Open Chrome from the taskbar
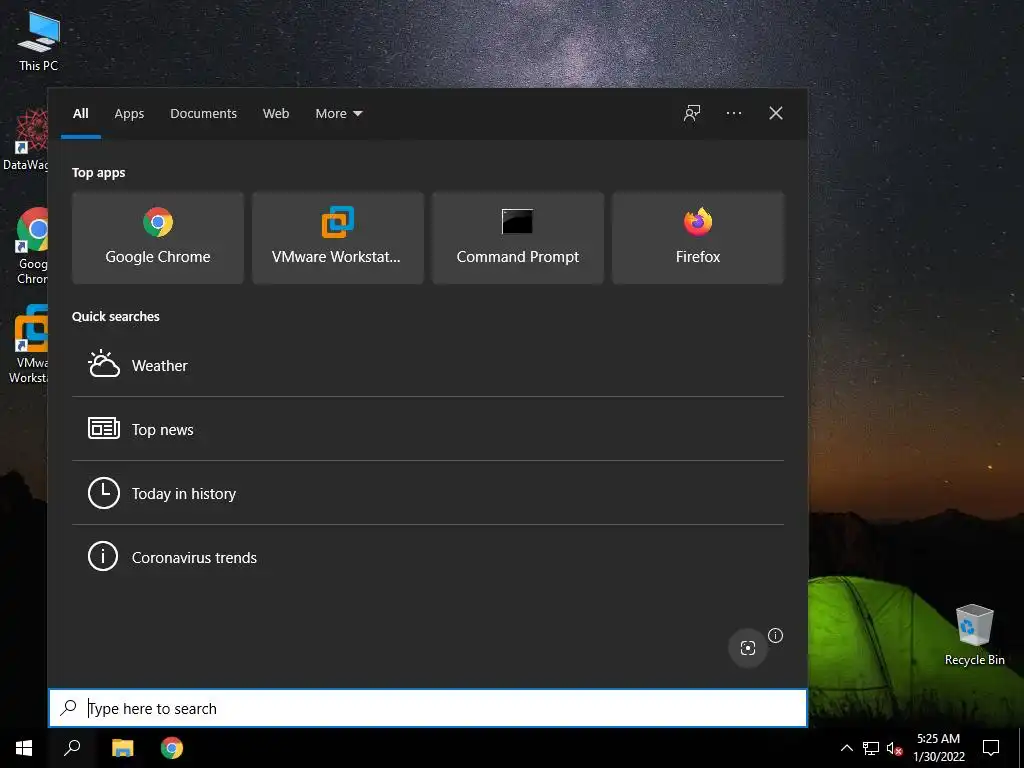The image size is (1024, 768). [172, 748]
